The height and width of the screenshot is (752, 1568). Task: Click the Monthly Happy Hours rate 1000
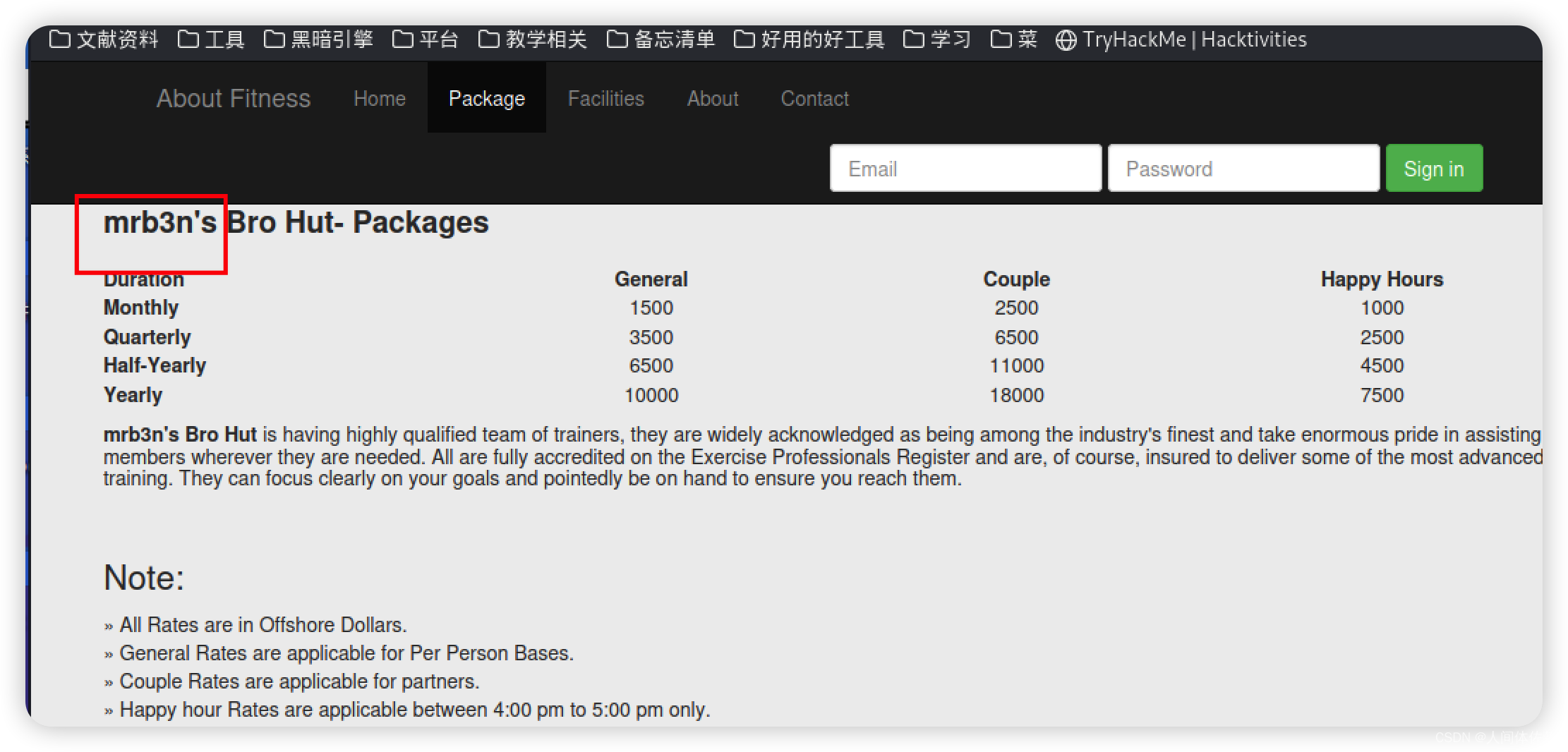(1382, 308)
